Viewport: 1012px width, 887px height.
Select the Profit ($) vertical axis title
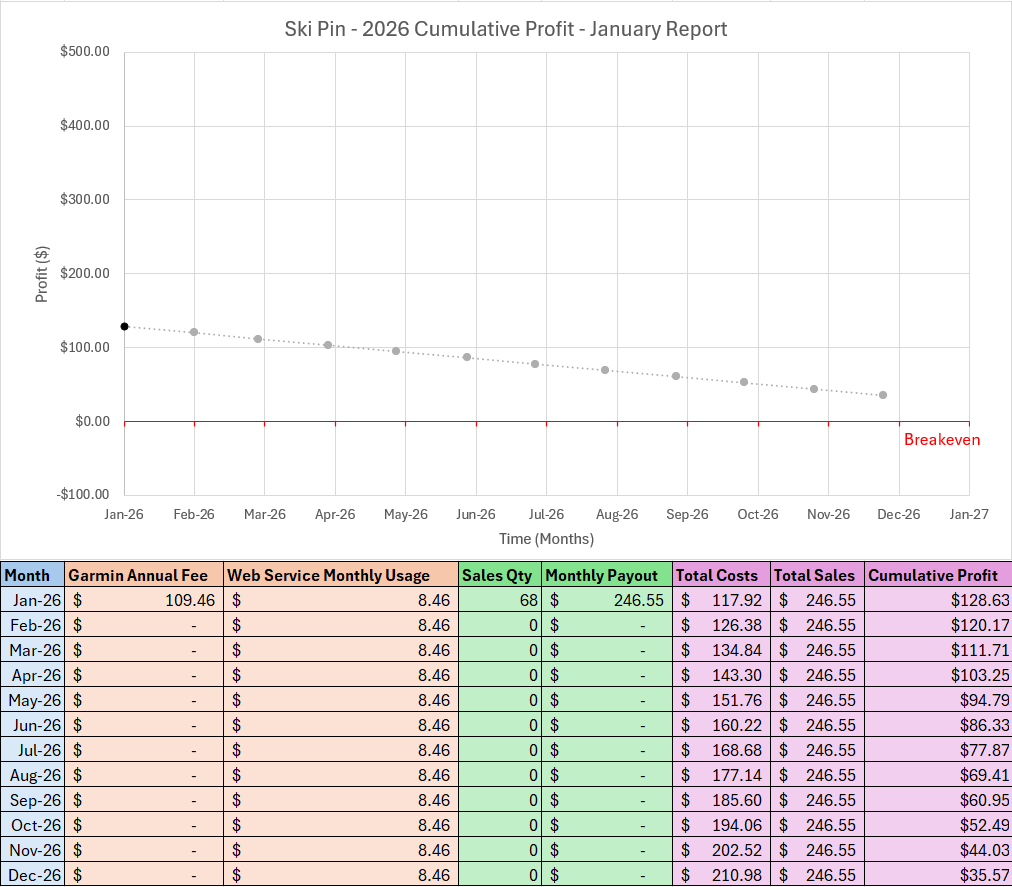pyautogui.click(x=42, y=274)
